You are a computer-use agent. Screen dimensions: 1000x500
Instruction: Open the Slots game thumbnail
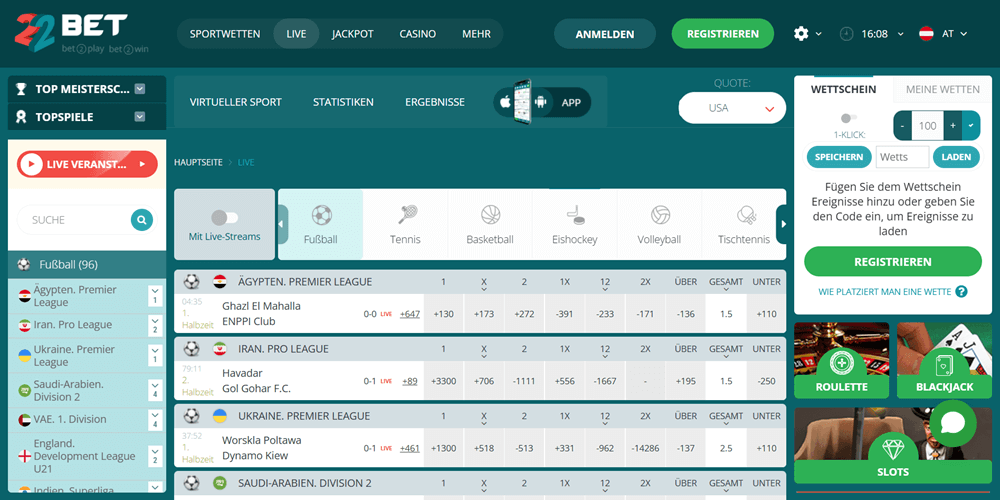[x=893, y=445]
